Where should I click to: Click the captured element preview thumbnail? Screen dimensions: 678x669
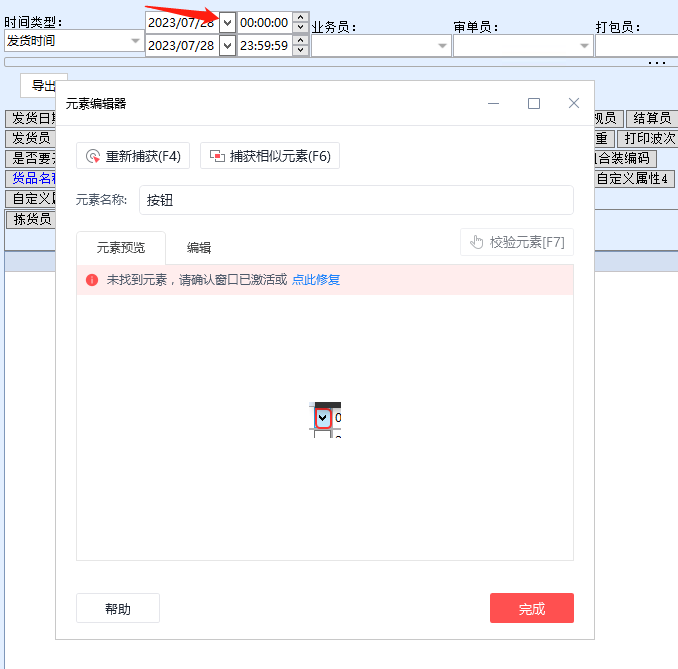[x=325, y=419]
